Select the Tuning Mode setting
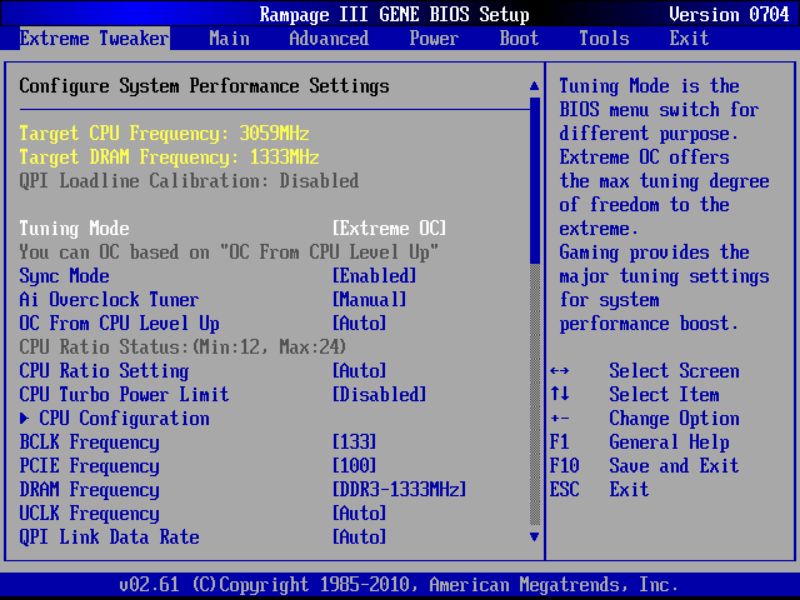 tap(74, 228)
